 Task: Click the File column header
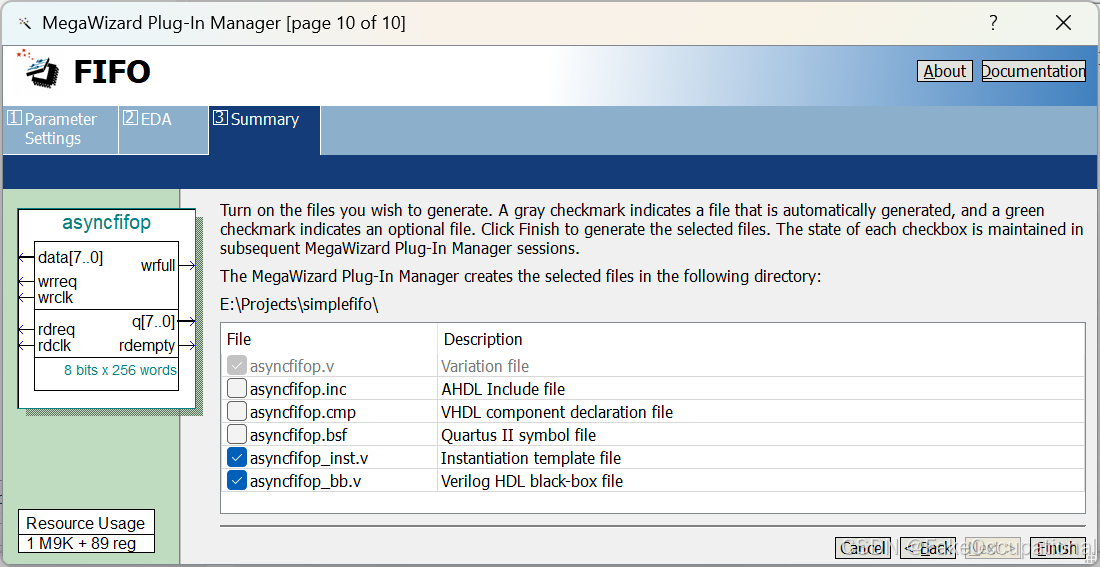click(x=239, y=339)
